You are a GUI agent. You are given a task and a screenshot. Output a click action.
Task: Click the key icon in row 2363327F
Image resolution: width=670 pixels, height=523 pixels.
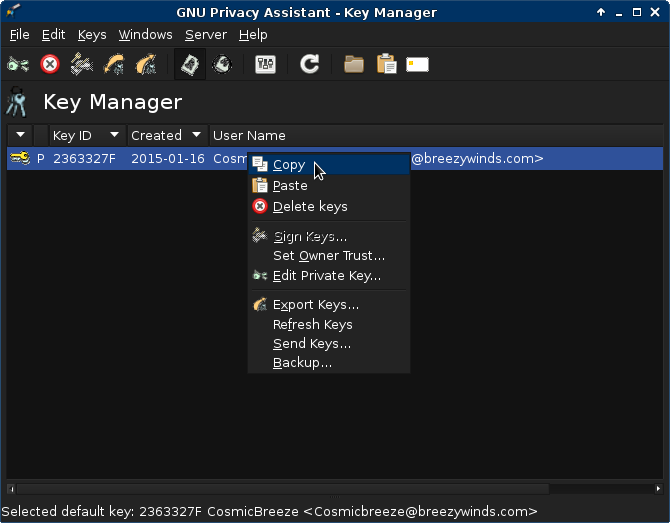(x=20, y=159)
